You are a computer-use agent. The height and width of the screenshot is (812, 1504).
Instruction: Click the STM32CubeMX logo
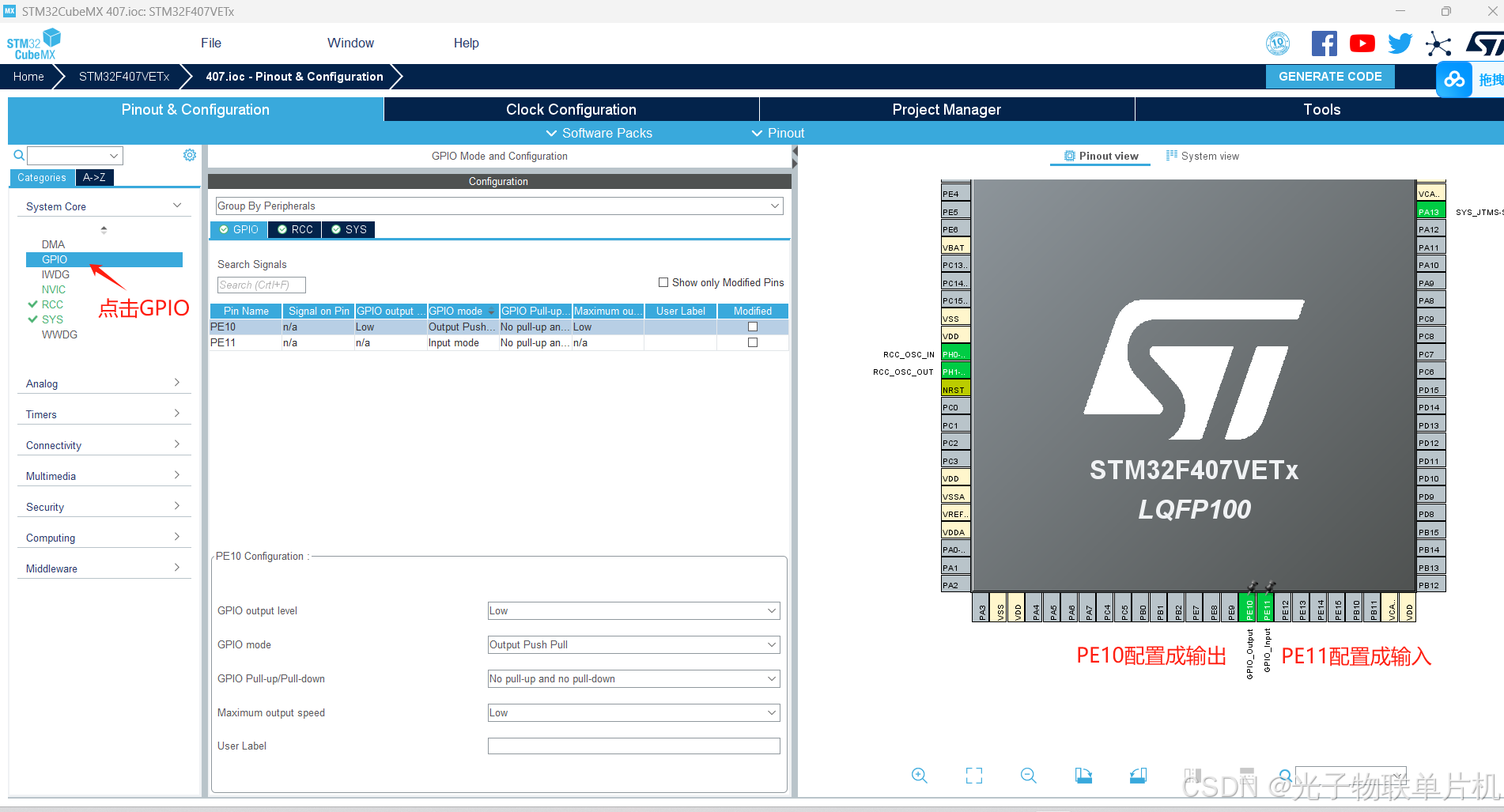[34, 44]
